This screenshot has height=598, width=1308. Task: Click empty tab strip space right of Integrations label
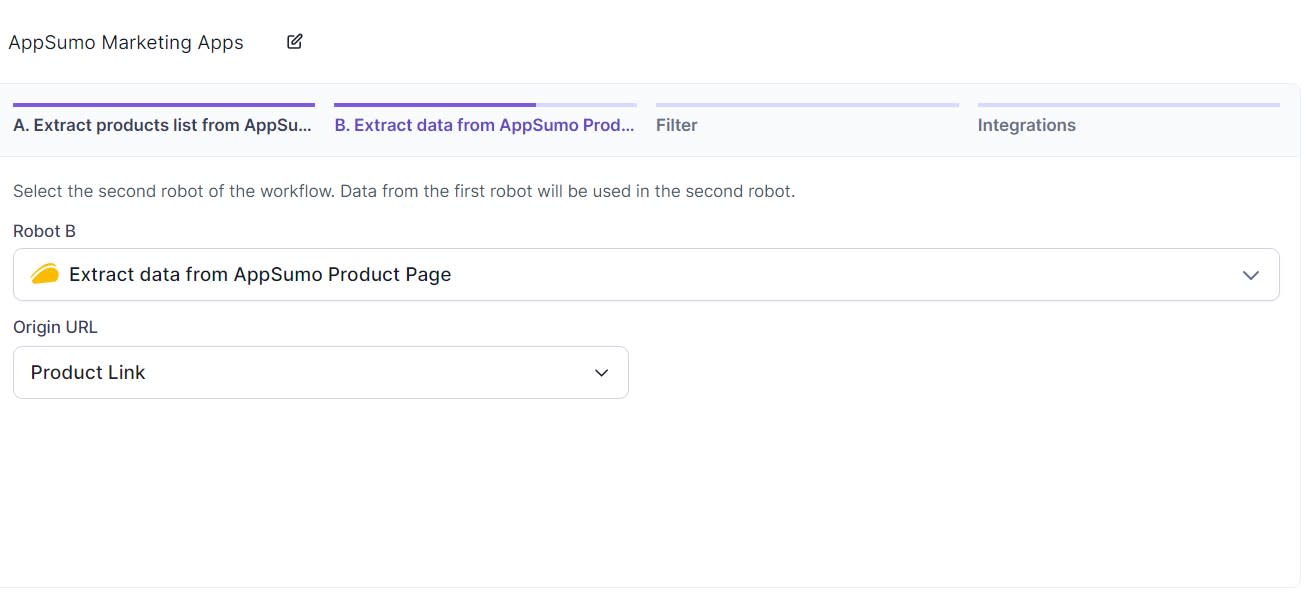click(x=1180, y=126)
